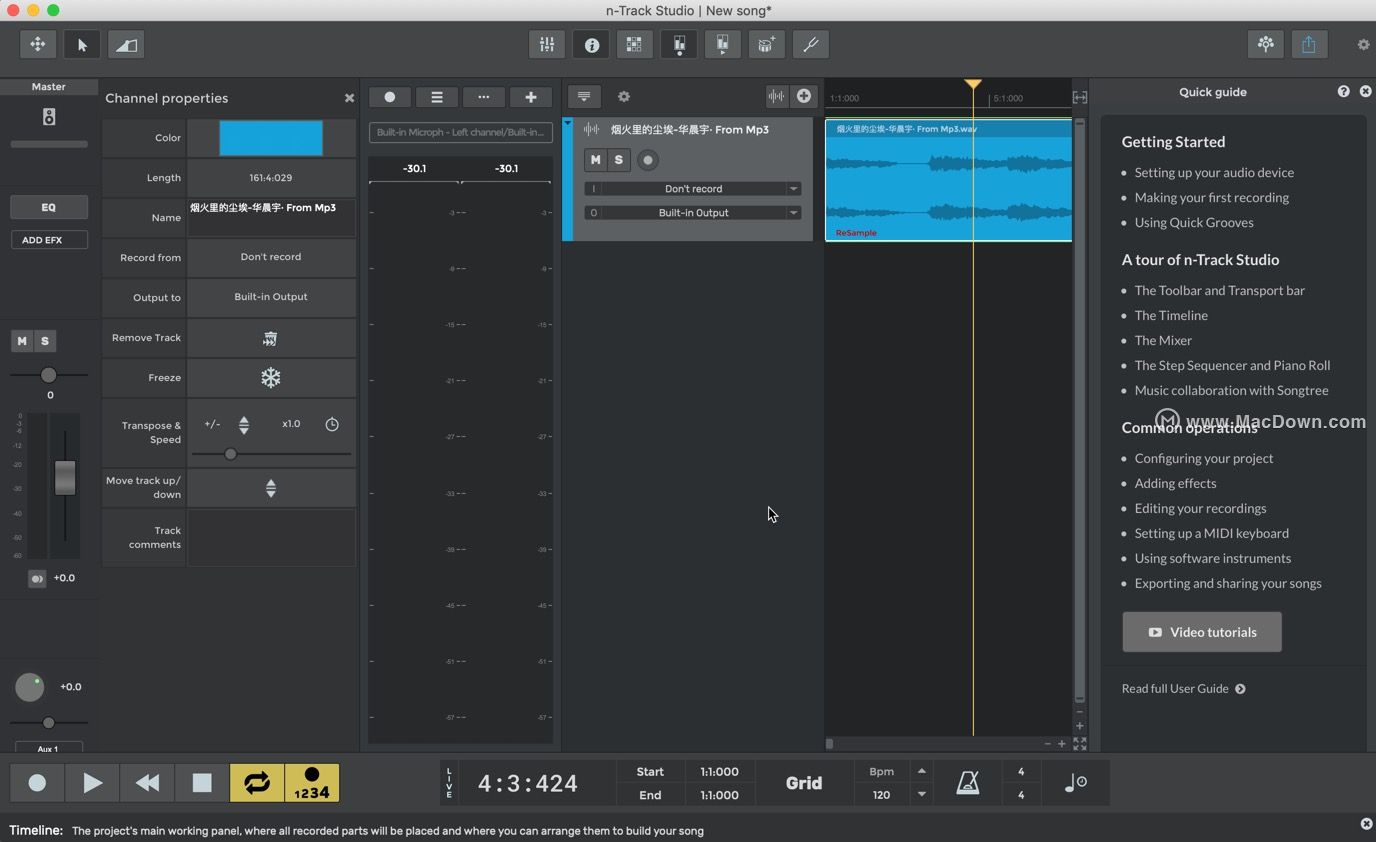Open Output to option in Channel properties
Image resolution: width=1376 pixels, height=842 pixels.
click(271, 297)
